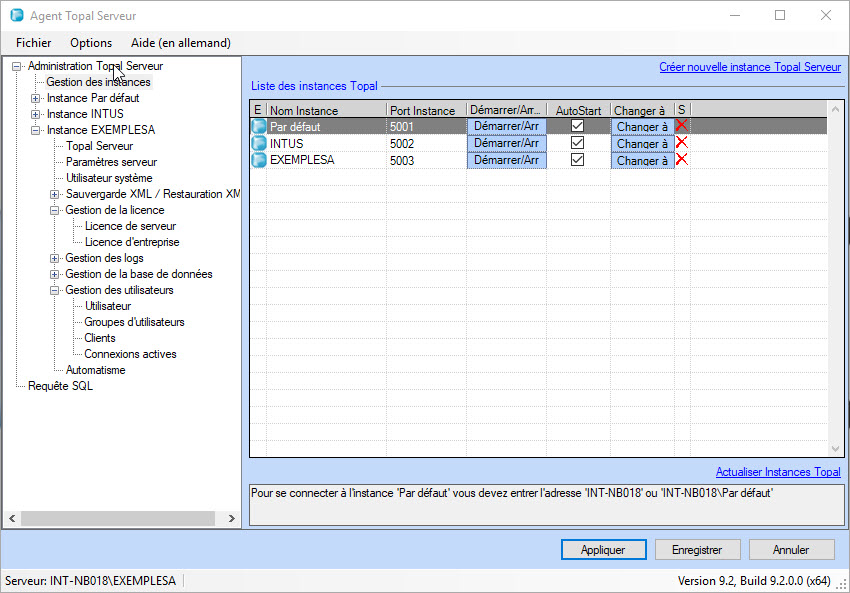The width and height of the screenshot is (850, 593).
Task: Click red X status for Par défaut
Action: 682,126
